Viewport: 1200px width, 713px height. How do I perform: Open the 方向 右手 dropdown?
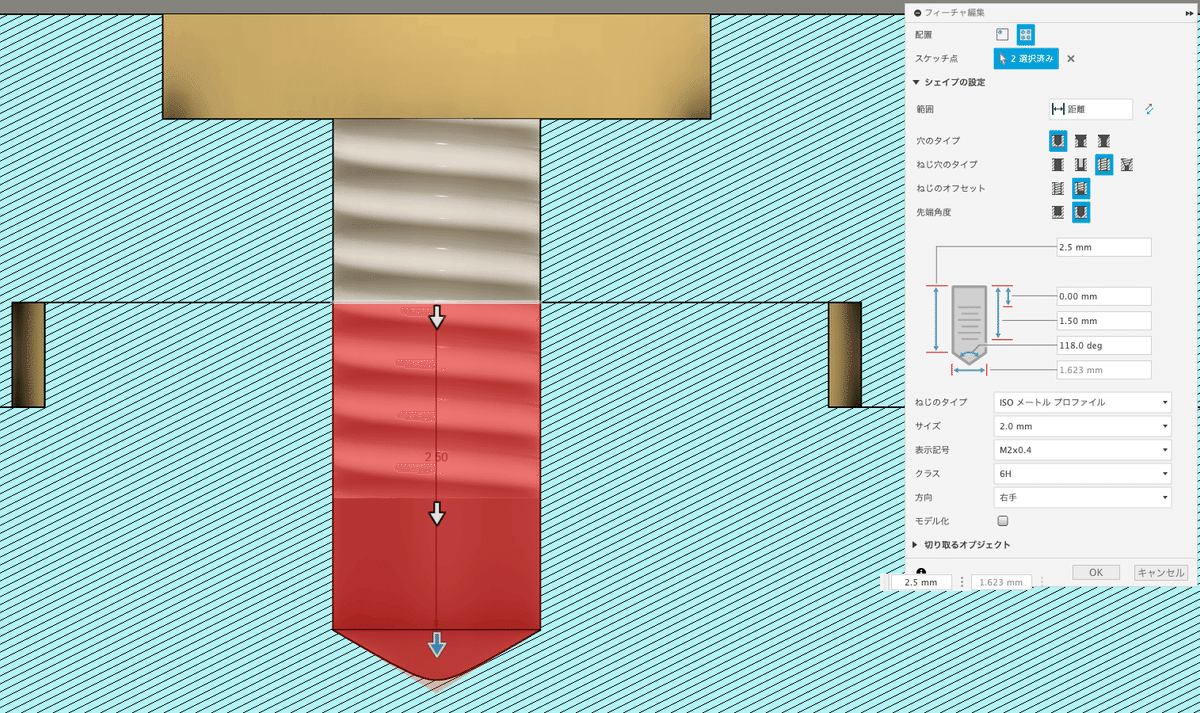tap(1083, 497)
